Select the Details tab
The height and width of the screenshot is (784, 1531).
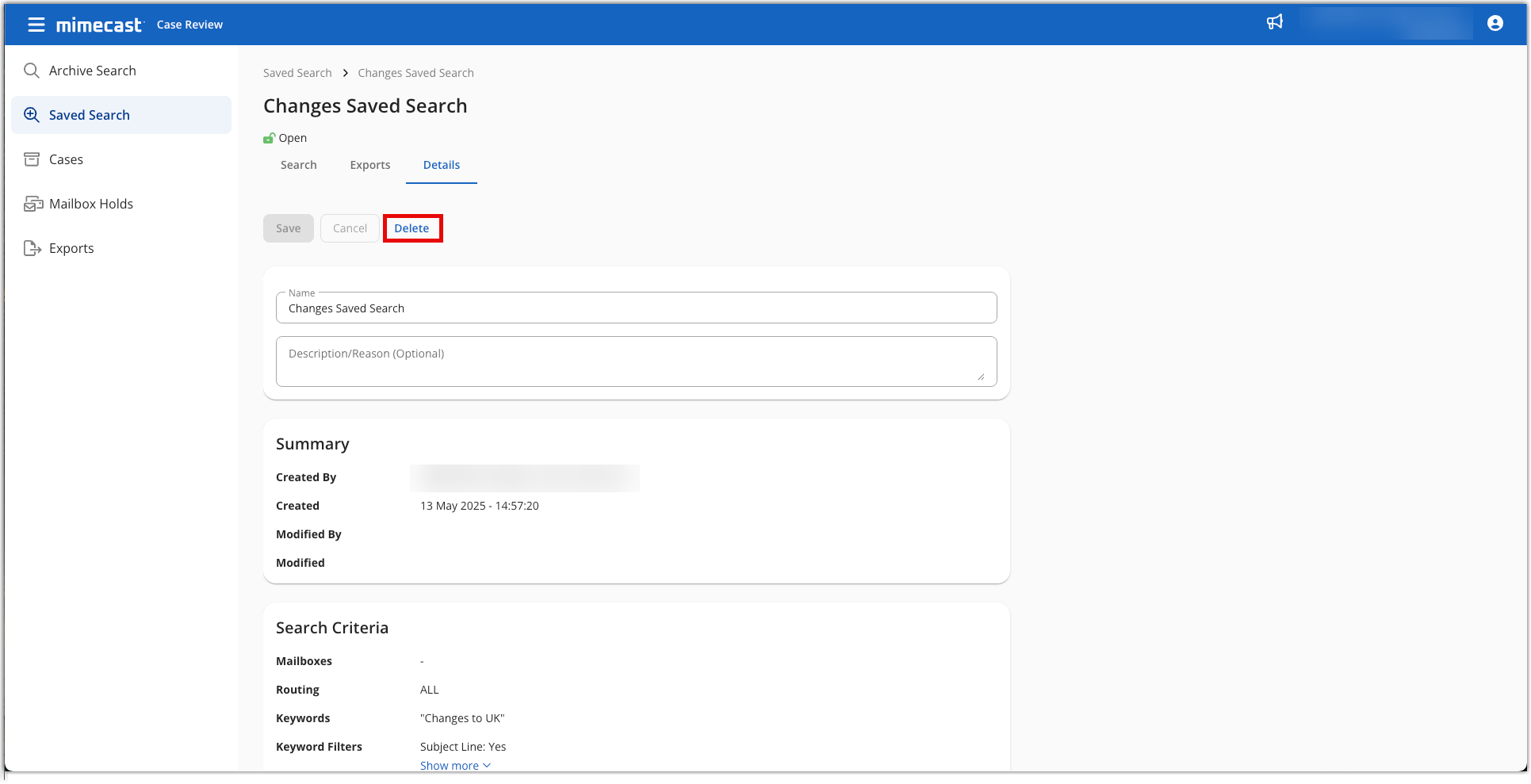[441, 165]
